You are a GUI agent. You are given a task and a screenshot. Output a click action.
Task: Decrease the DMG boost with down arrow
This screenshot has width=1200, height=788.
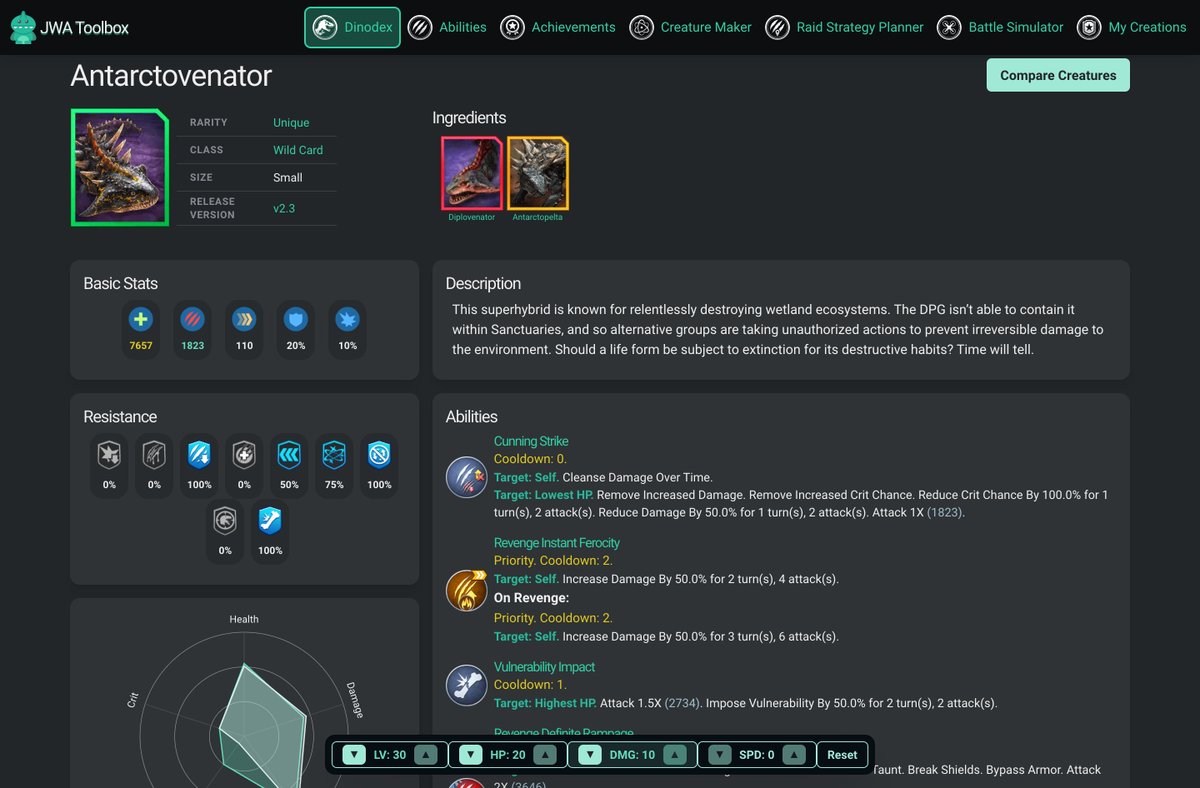(x=590, y=755)
